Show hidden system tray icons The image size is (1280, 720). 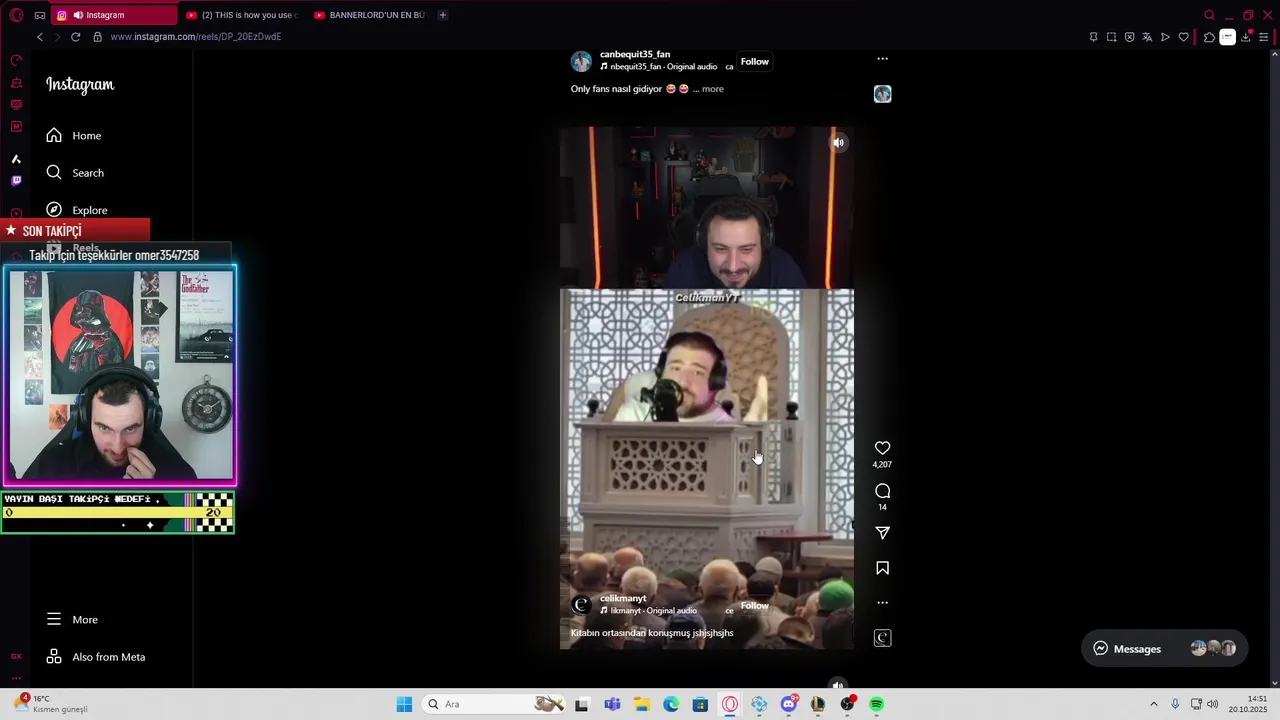tap(1153, 704)
